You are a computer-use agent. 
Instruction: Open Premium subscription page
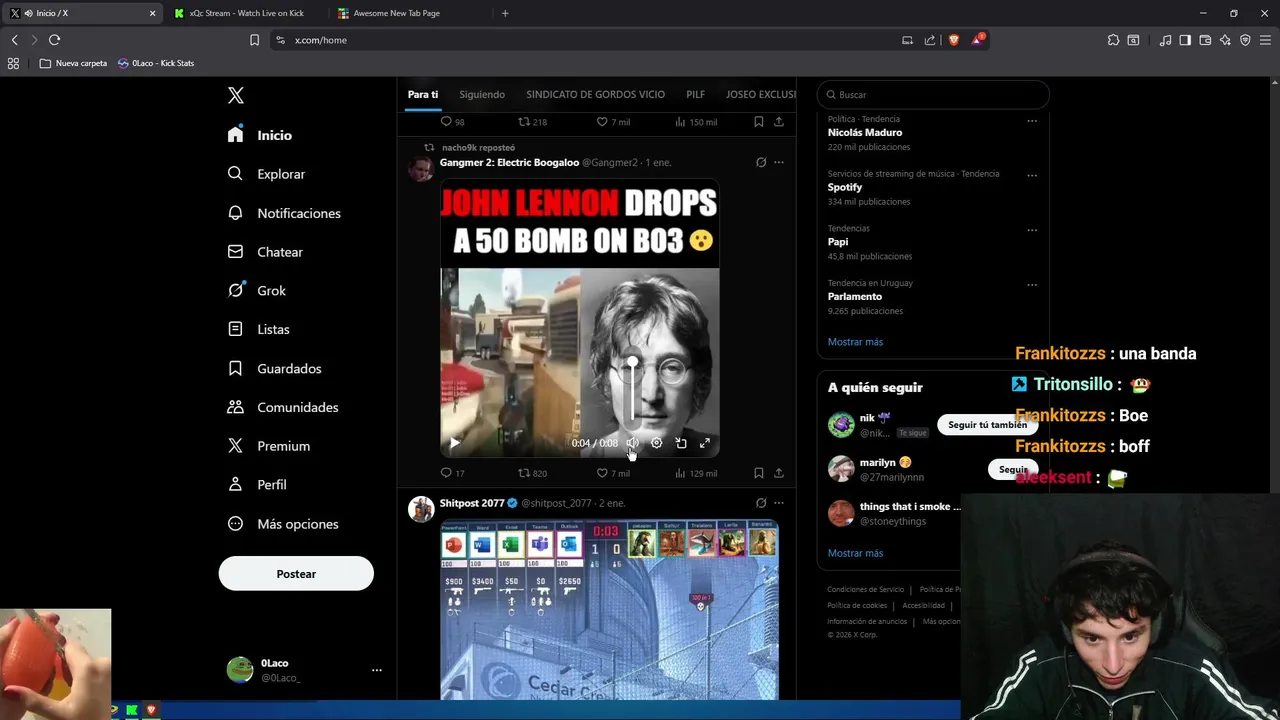(269, 446)
